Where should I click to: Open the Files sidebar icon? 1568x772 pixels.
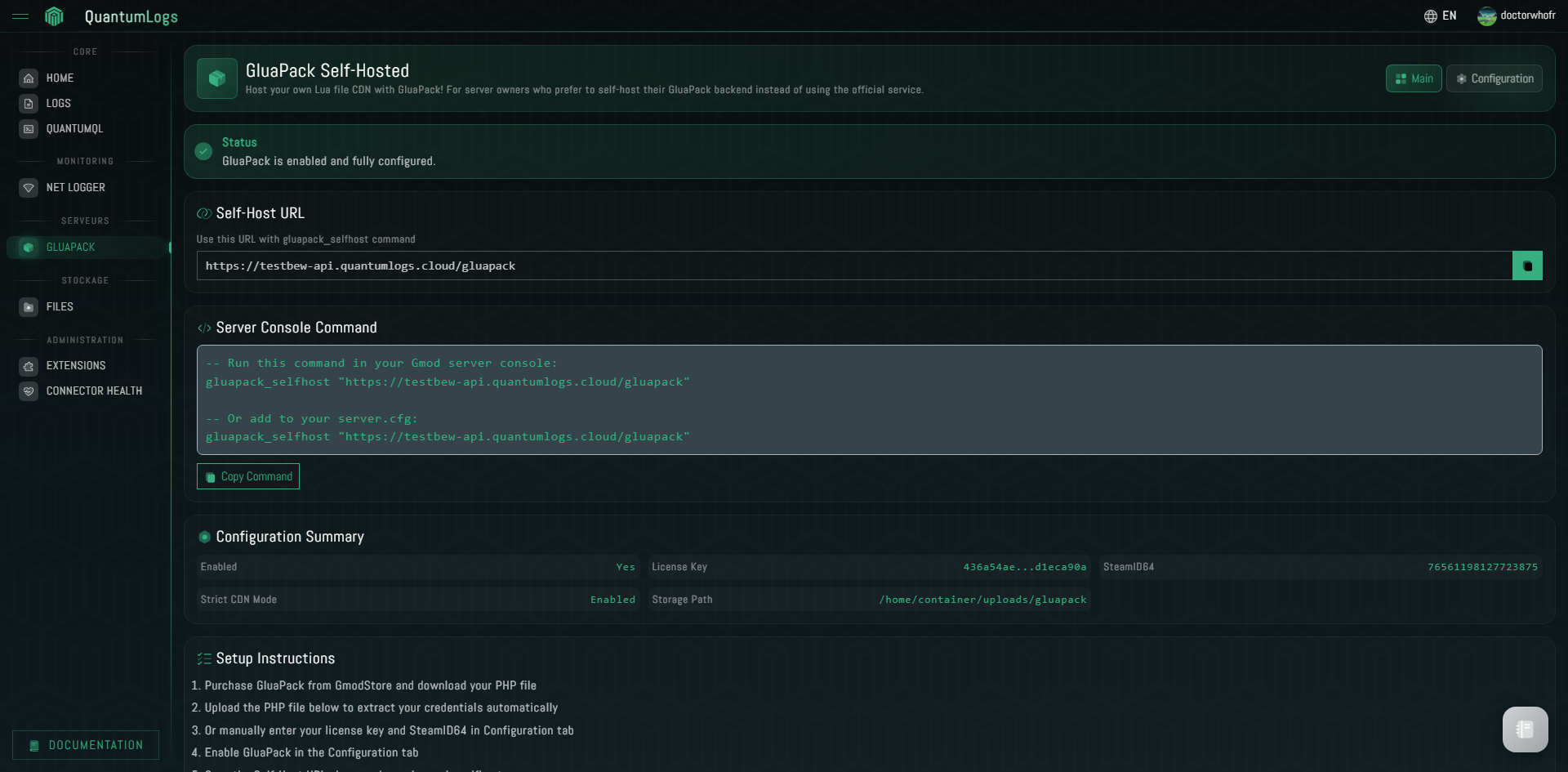(29, 307)
